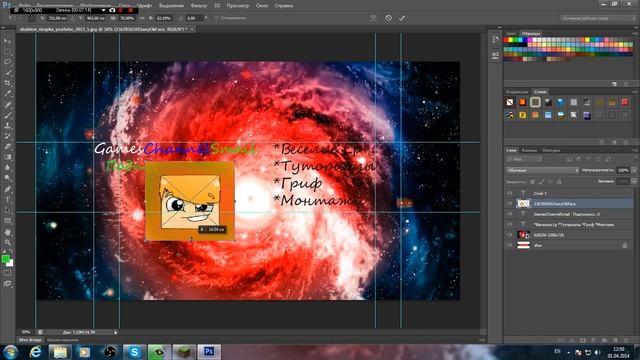Select the Hand tool

point(7,232)
